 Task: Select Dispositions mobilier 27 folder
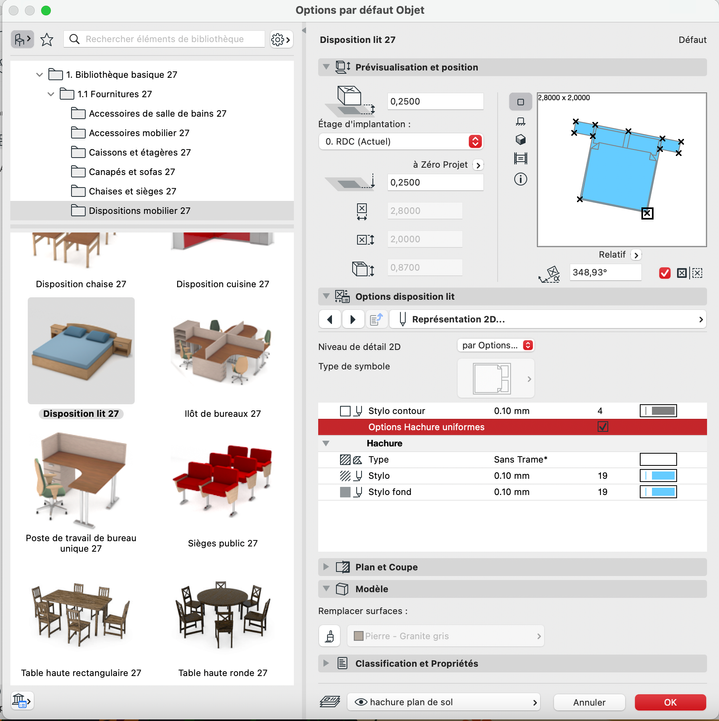pyautogui.click(x=152, y=211)
